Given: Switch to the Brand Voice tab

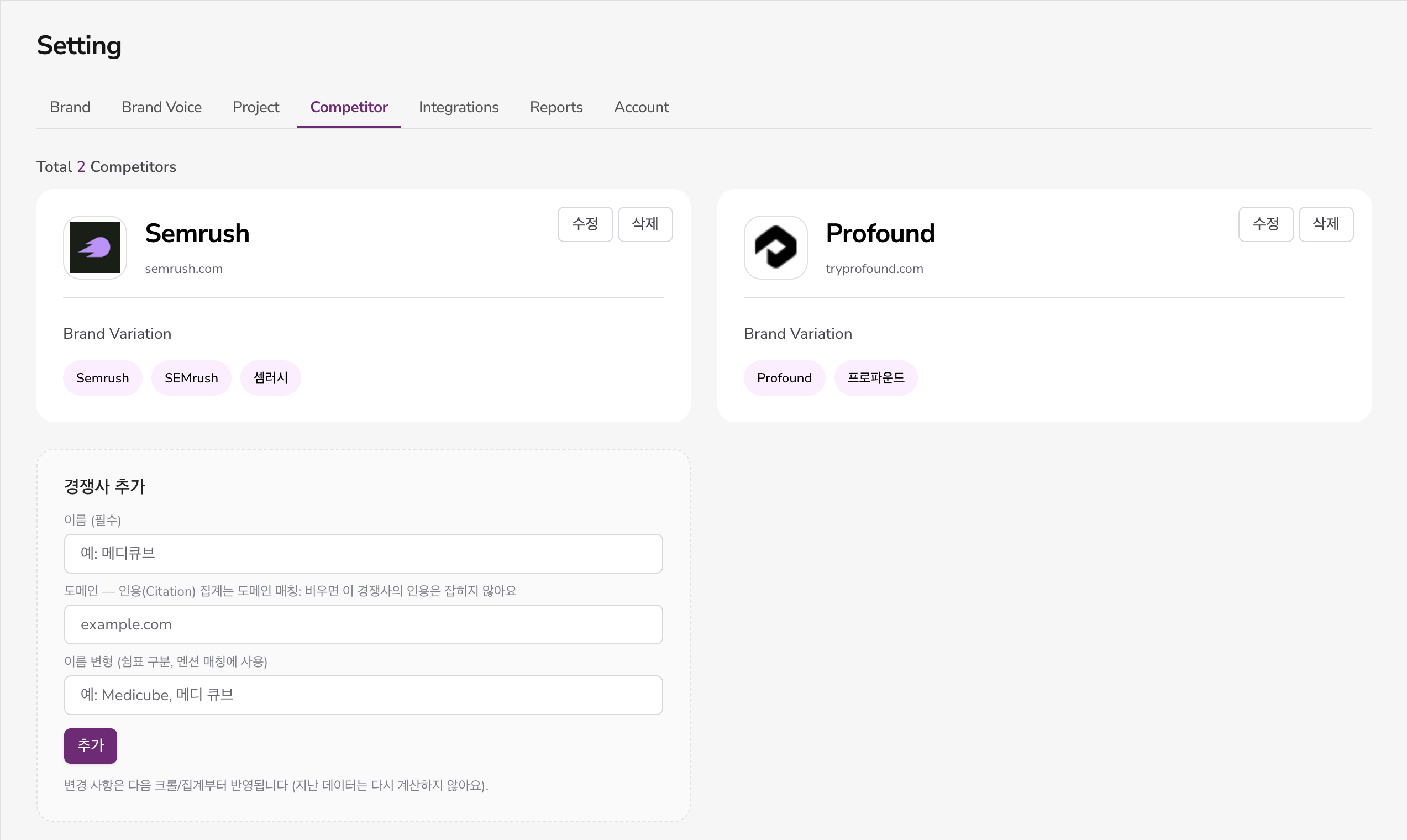Looking at the screenshot, I should [x=161, y=107].
